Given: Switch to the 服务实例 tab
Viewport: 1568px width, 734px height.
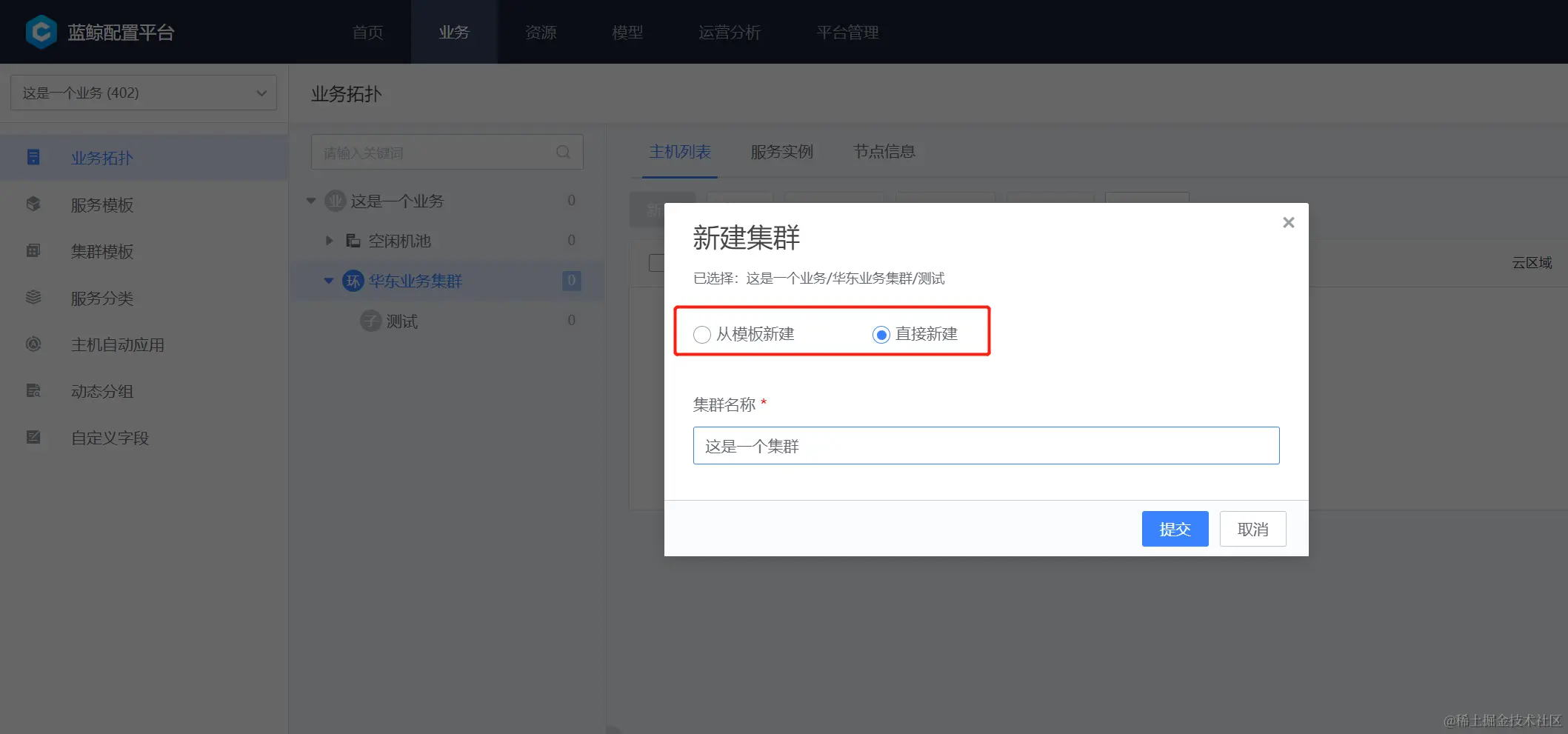Looking at the screenshot, I should tap(781, 152).
